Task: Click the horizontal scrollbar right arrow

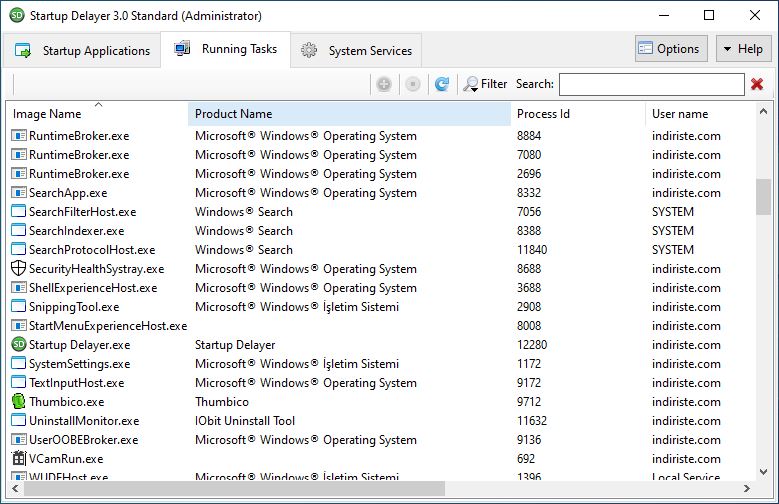Action: pos(747,489)
